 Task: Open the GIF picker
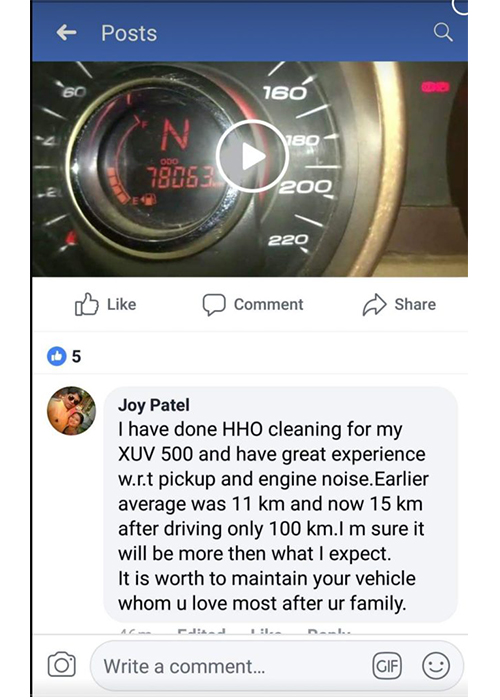click(387, 666)
